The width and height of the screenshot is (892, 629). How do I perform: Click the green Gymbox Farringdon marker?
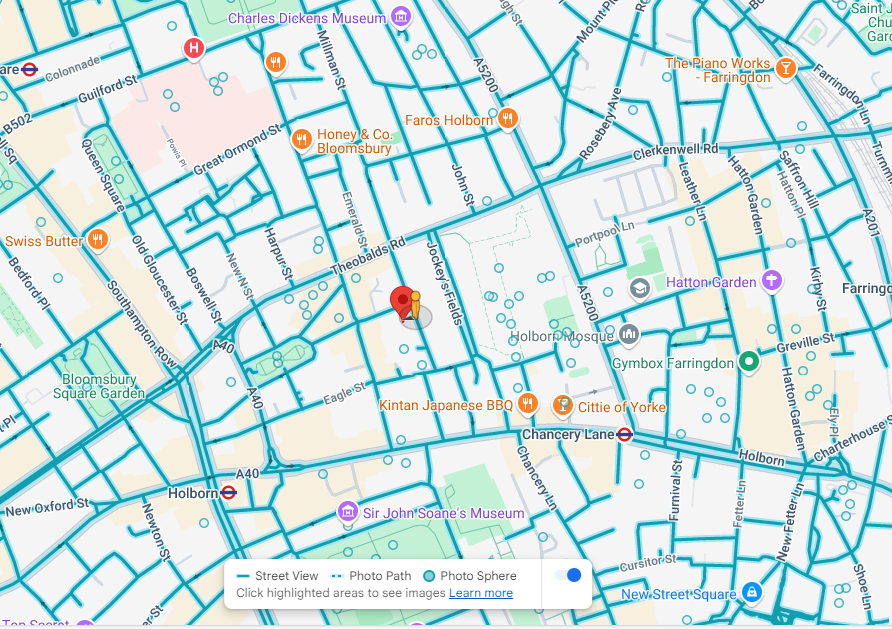click(x=749, y=362)
